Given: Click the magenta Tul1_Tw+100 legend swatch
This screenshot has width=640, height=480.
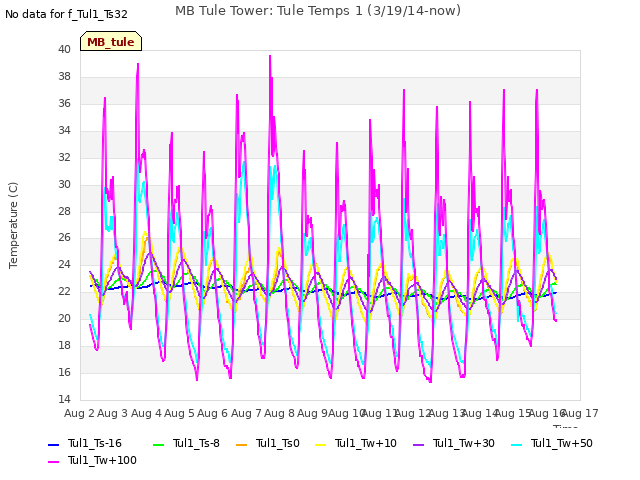Looking at the screenshot, I should (53, 462).
